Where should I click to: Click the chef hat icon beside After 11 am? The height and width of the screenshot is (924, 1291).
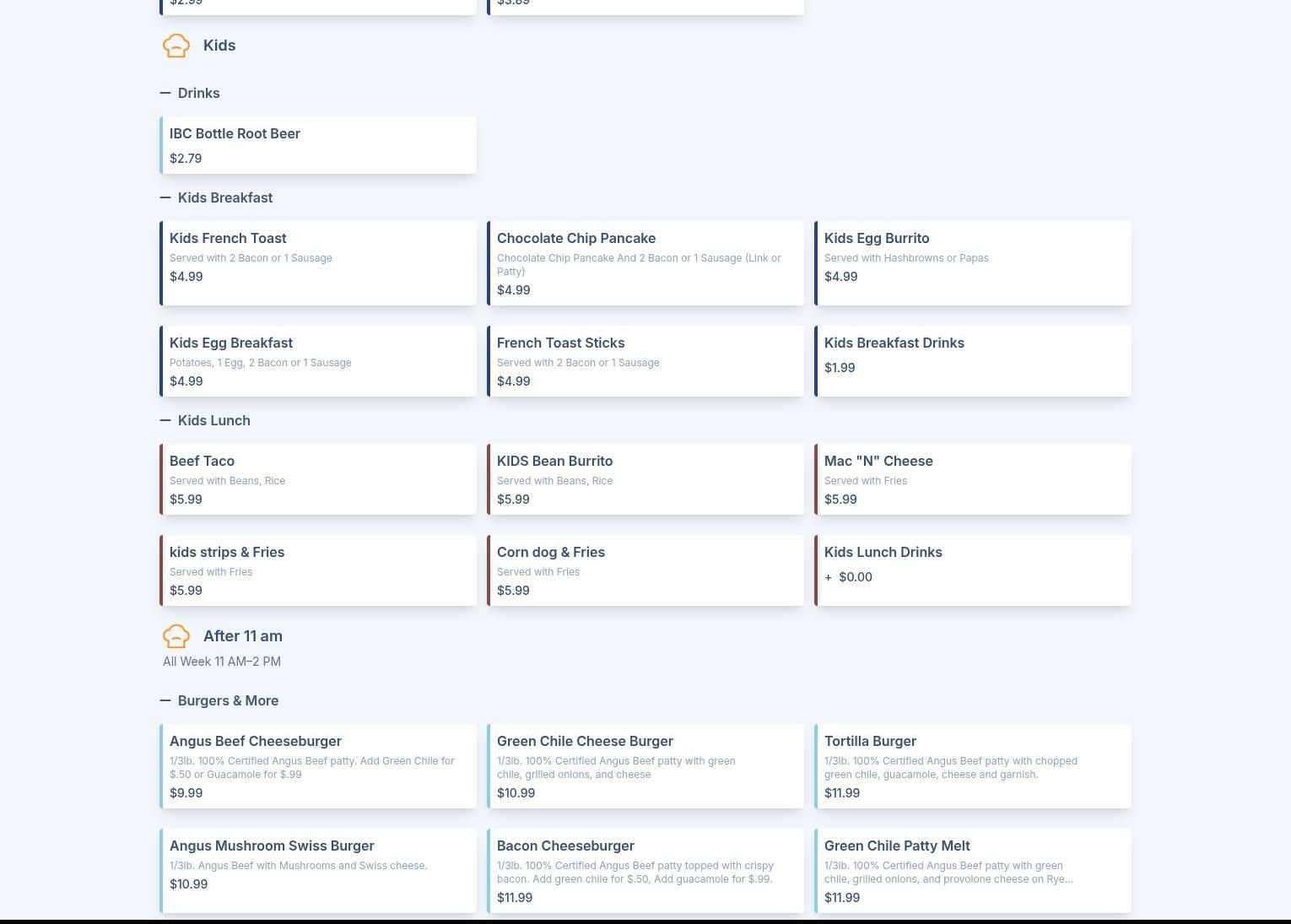(176, 636)
